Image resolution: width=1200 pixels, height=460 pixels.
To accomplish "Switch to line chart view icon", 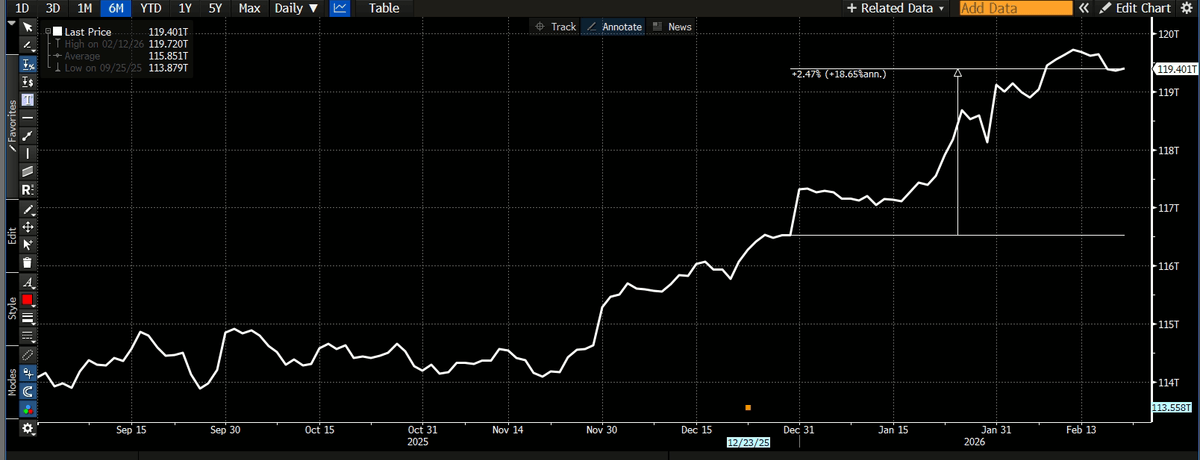I will (x=340, y=8).
